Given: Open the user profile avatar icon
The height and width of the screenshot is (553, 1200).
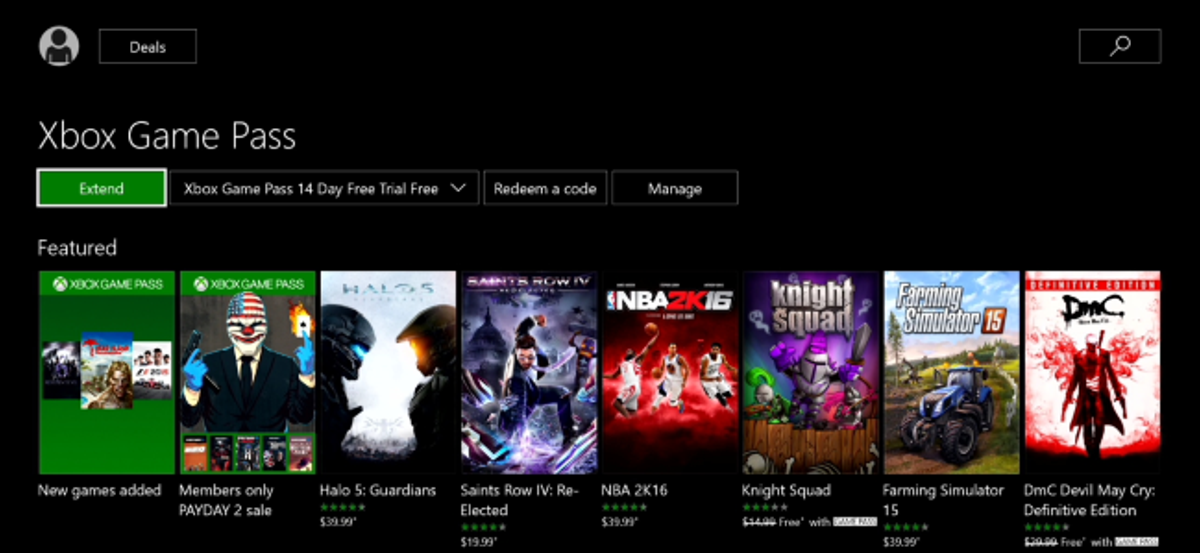Looking at the screenshot, I should [x=58, y=46].
